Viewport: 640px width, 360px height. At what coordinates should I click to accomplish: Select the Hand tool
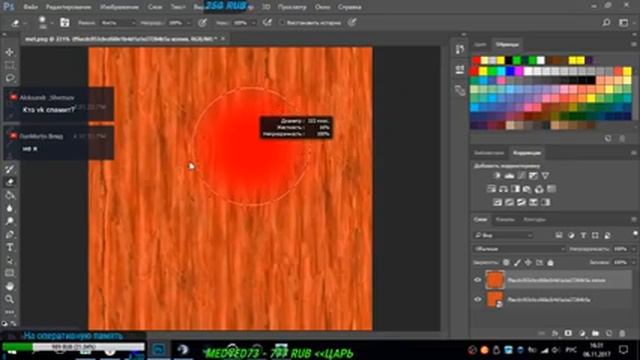pos(10,286)
